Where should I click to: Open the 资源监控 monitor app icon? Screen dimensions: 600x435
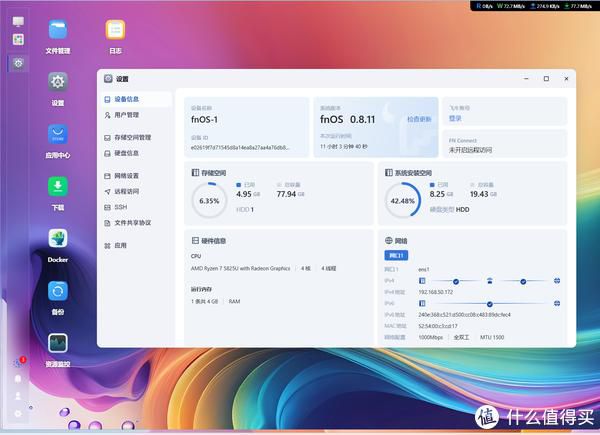(x=58, y=343)
